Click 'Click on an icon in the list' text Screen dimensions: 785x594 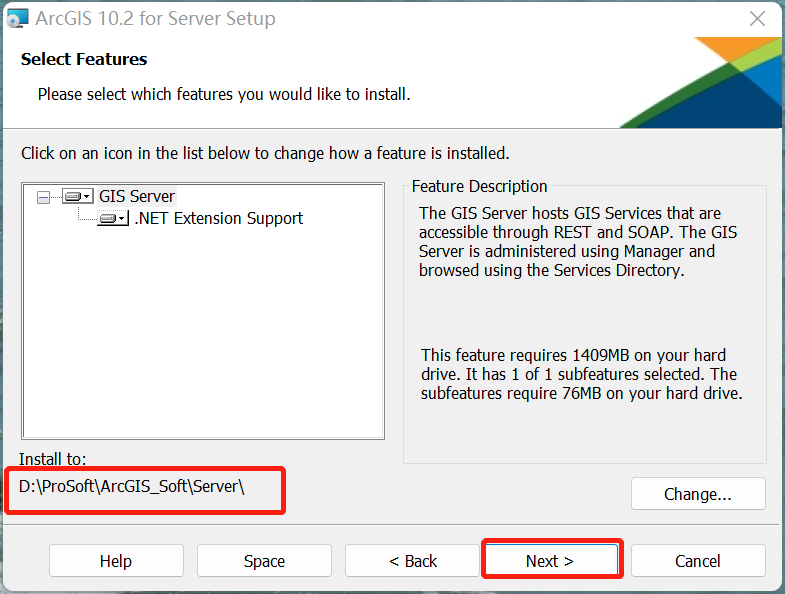265,153
